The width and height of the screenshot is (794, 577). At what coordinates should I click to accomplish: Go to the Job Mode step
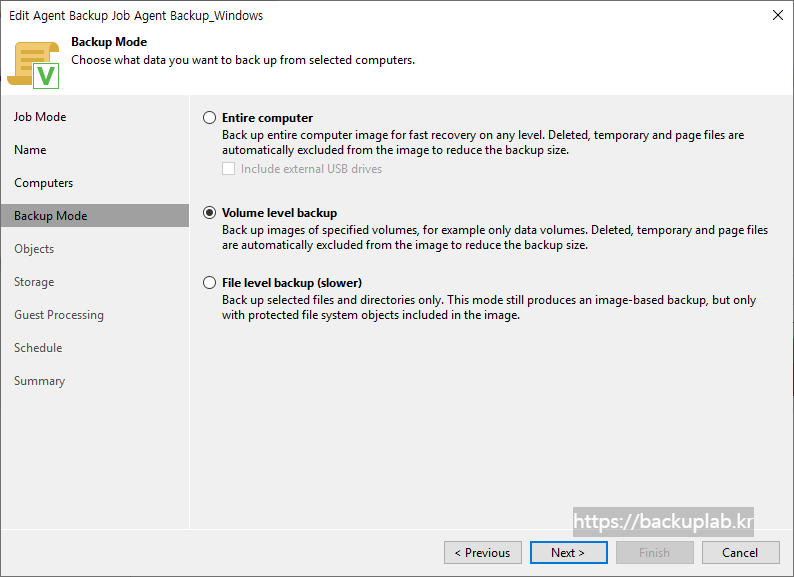[x=40, y=117]
